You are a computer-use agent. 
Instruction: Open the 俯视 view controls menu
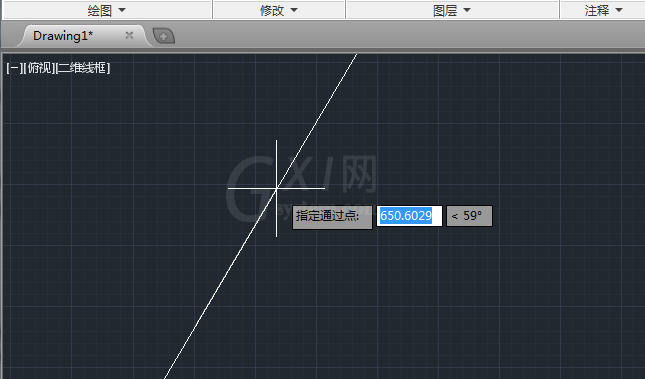pyautogui.click(x=39, y=68)
